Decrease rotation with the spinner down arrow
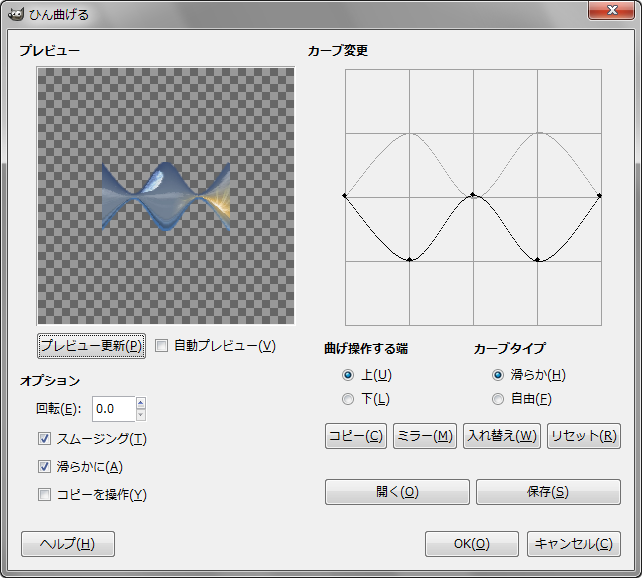 pyautogui.click(x=140, y=414)
